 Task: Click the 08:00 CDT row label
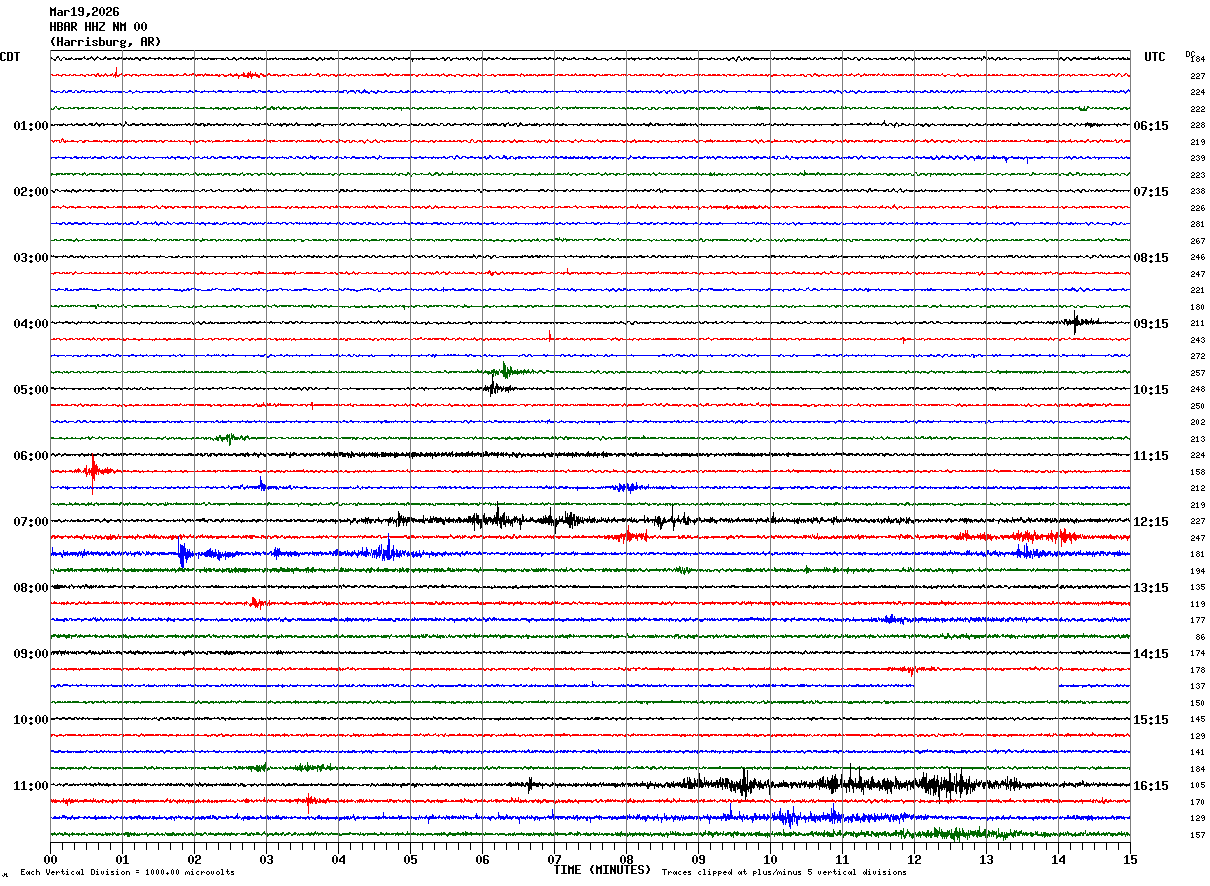click(31, 588)
